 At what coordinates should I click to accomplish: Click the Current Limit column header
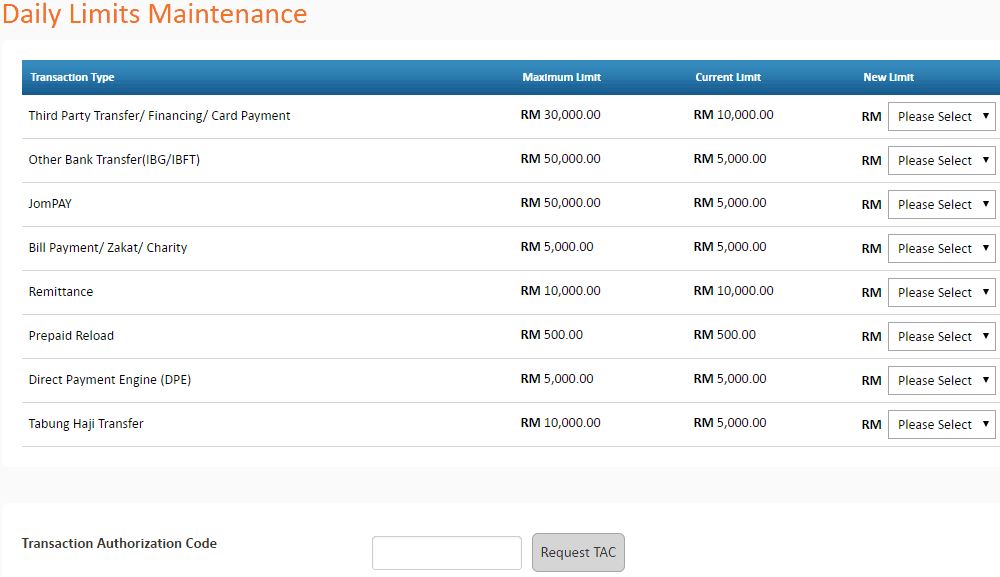coord(728,77)
